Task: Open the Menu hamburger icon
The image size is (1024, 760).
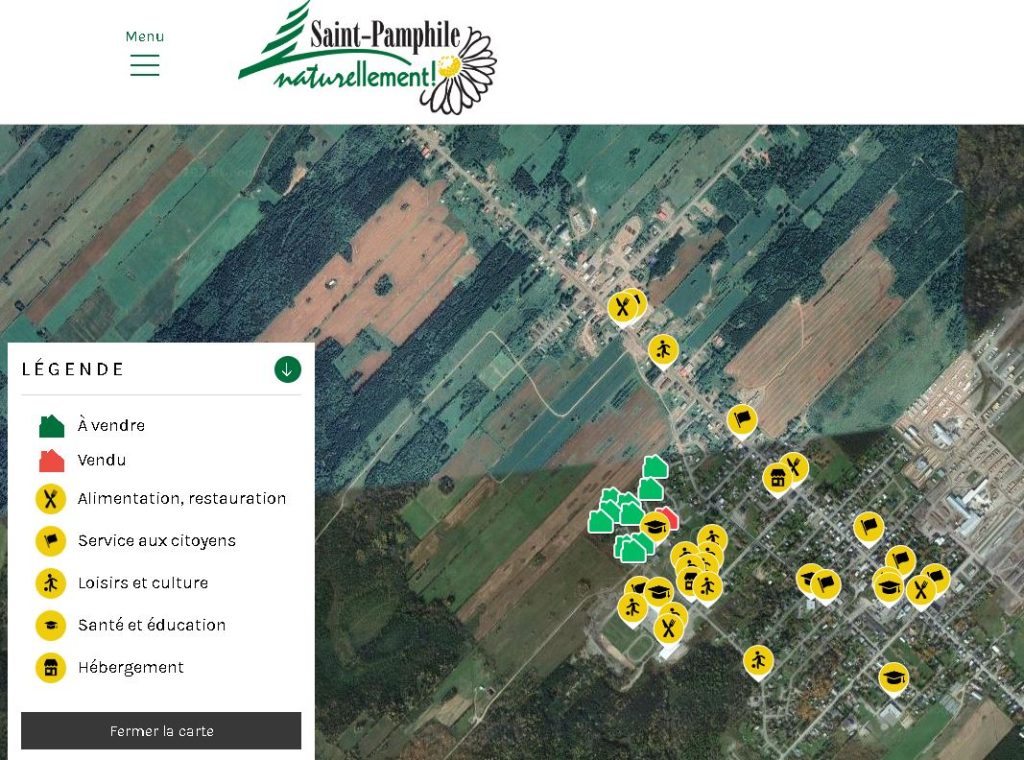Action: [x=144, y=65]
